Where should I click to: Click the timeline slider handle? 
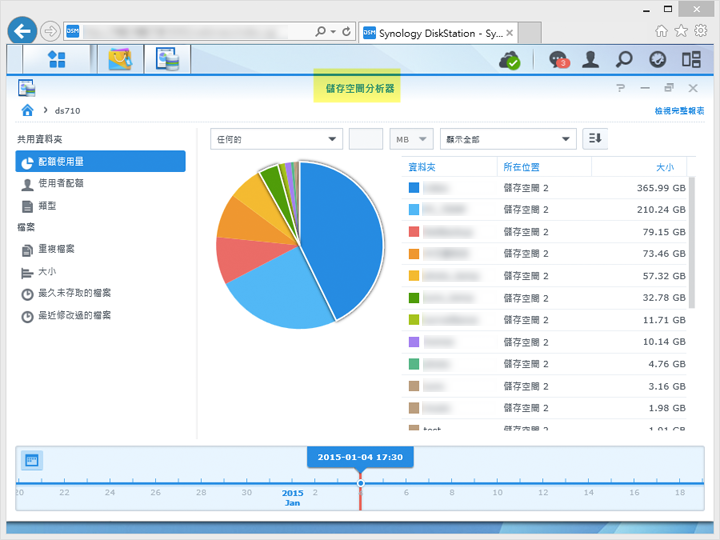[360, 483]
